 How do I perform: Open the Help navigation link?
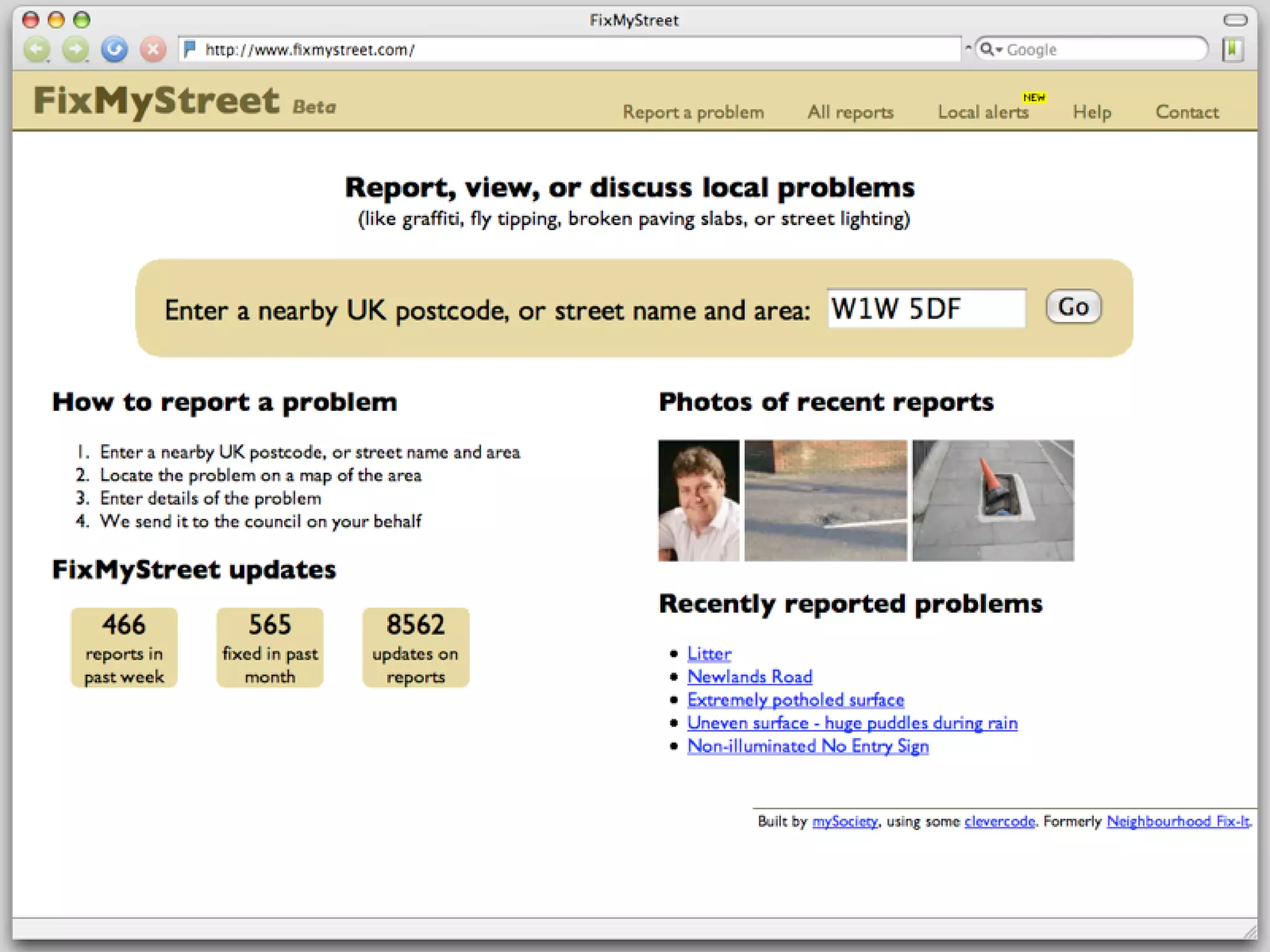(1091, 112)
